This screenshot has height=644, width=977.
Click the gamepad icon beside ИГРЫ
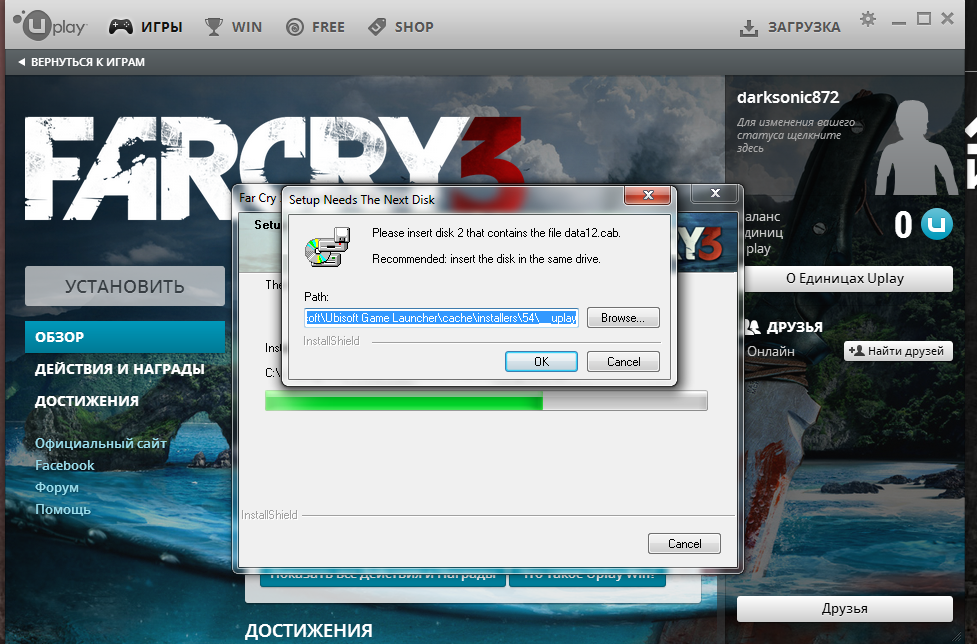121,27
